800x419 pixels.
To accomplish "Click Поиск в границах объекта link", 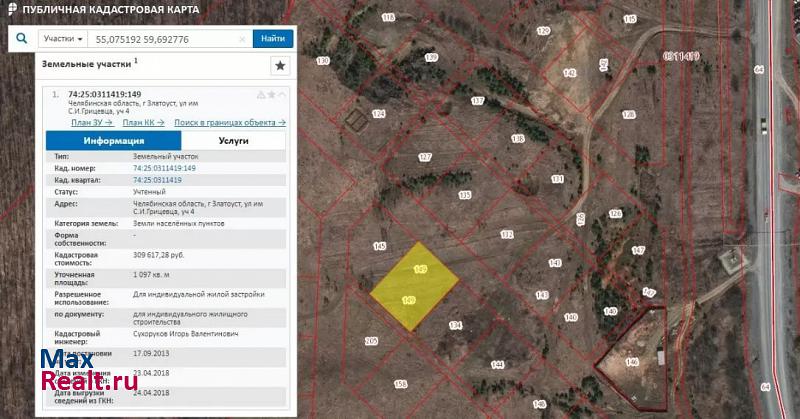I will (230, 122).
